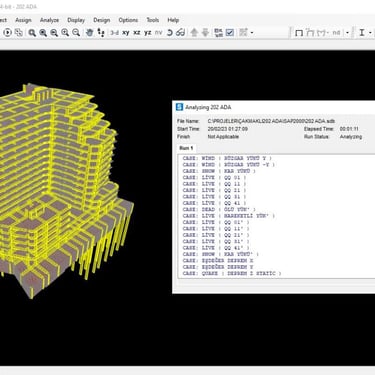
Task: Open dropdown arrow next to assign icon
Action: click(x=252, y=33)
